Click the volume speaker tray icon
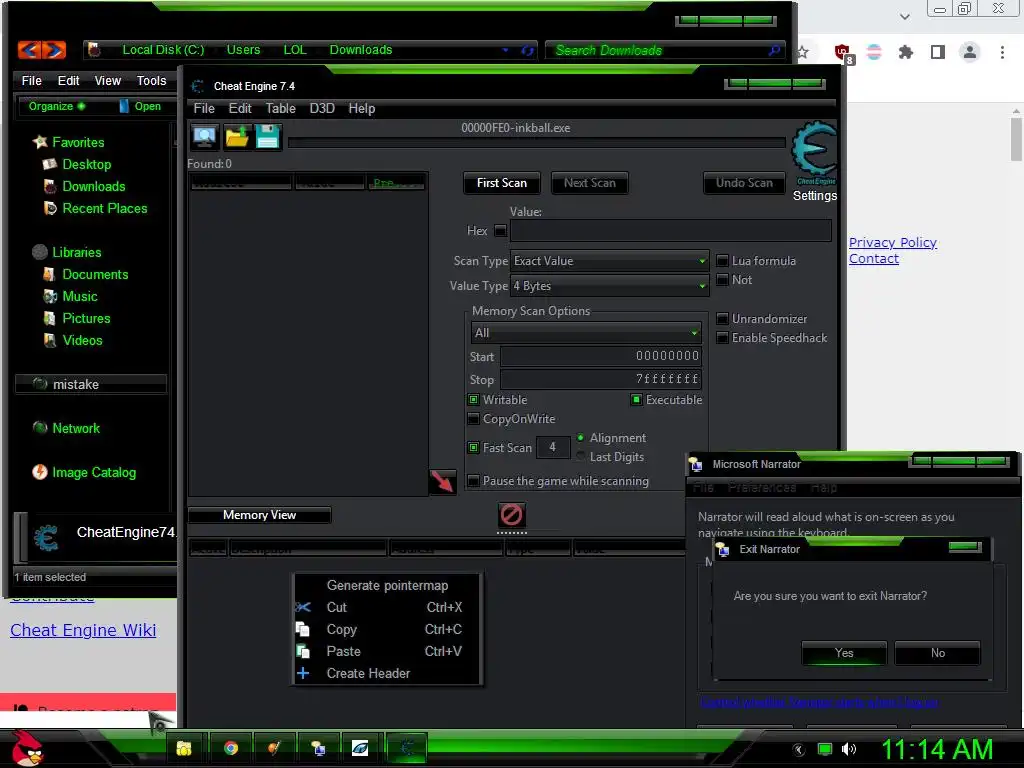1024x768 pixels. tap(848, 749)
